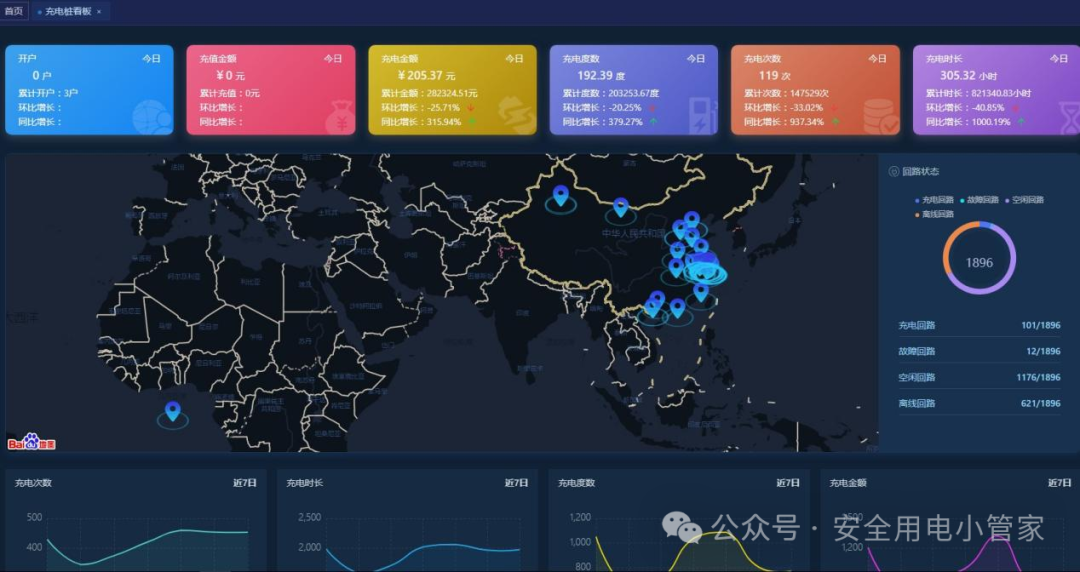Click 累计时长：821340.83小时 text
This screenshot has width=1080, height=572.
(x=978, y=94)
